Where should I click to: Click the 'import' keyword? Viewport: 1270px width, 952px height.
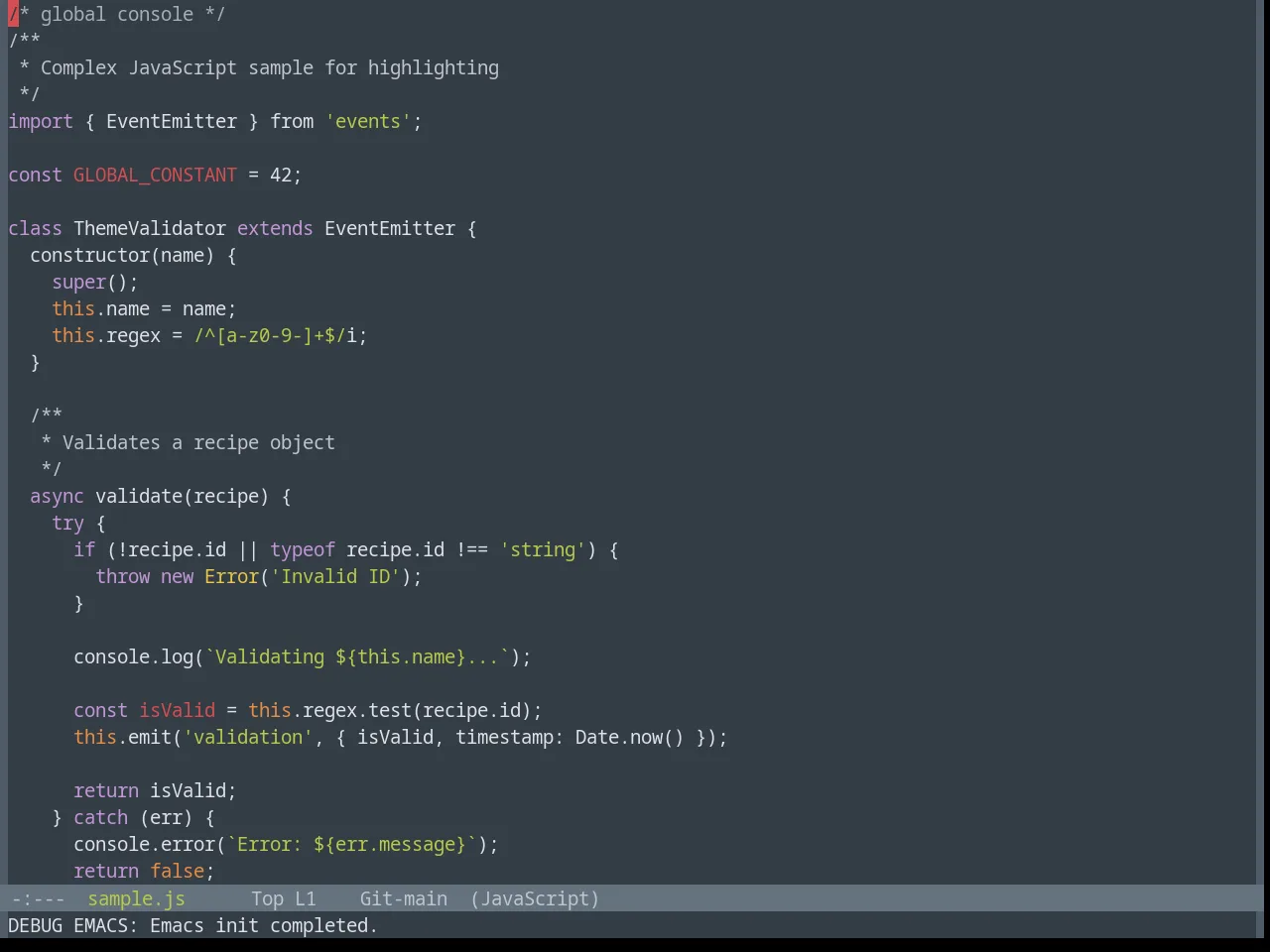(x=41, y=121)
